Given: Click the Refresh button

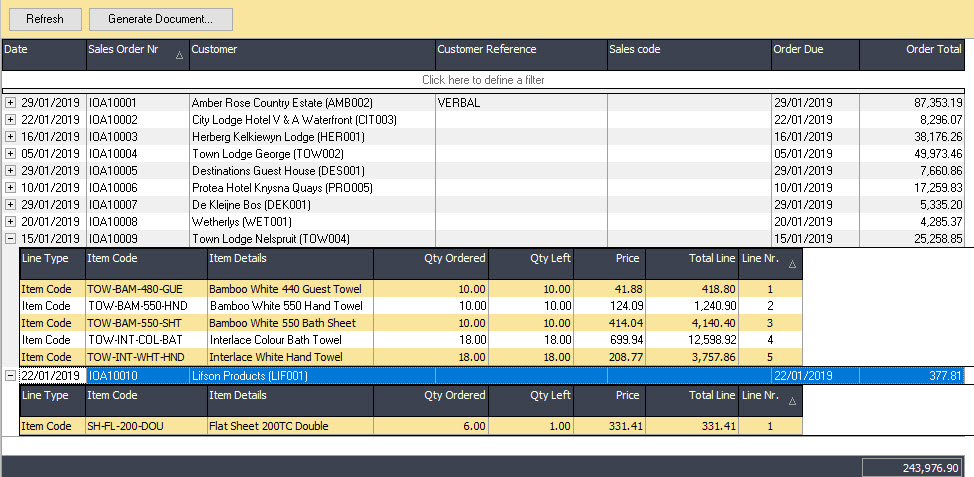Looking at the screenshot, I should 44,19.
